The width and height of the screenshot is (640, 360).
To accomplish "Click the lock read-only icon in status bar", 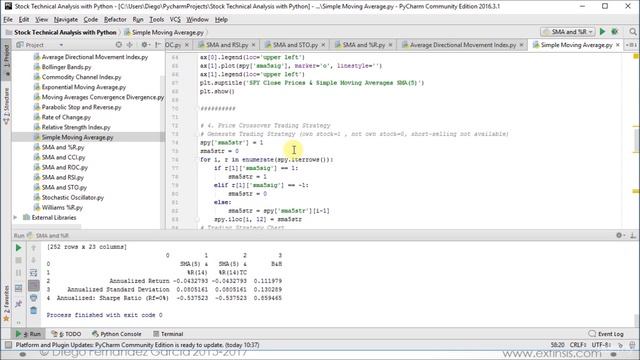I will pyautogui.click(x=620, y=345).
